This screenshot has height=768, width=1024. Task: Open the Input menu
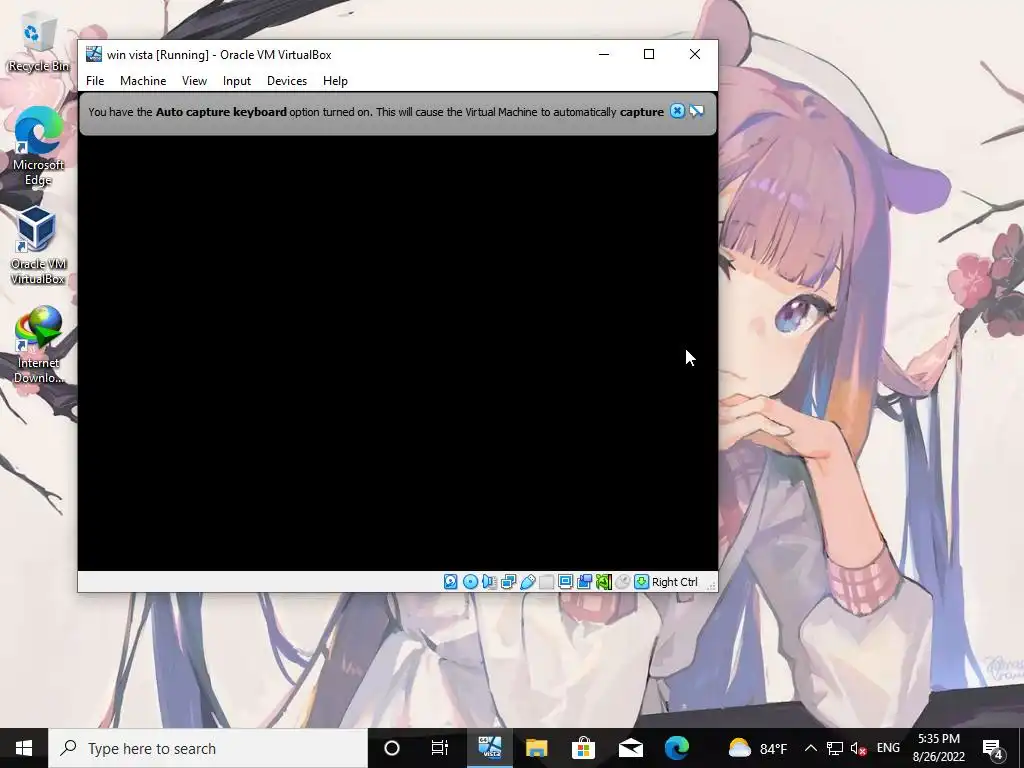(236, 81)
